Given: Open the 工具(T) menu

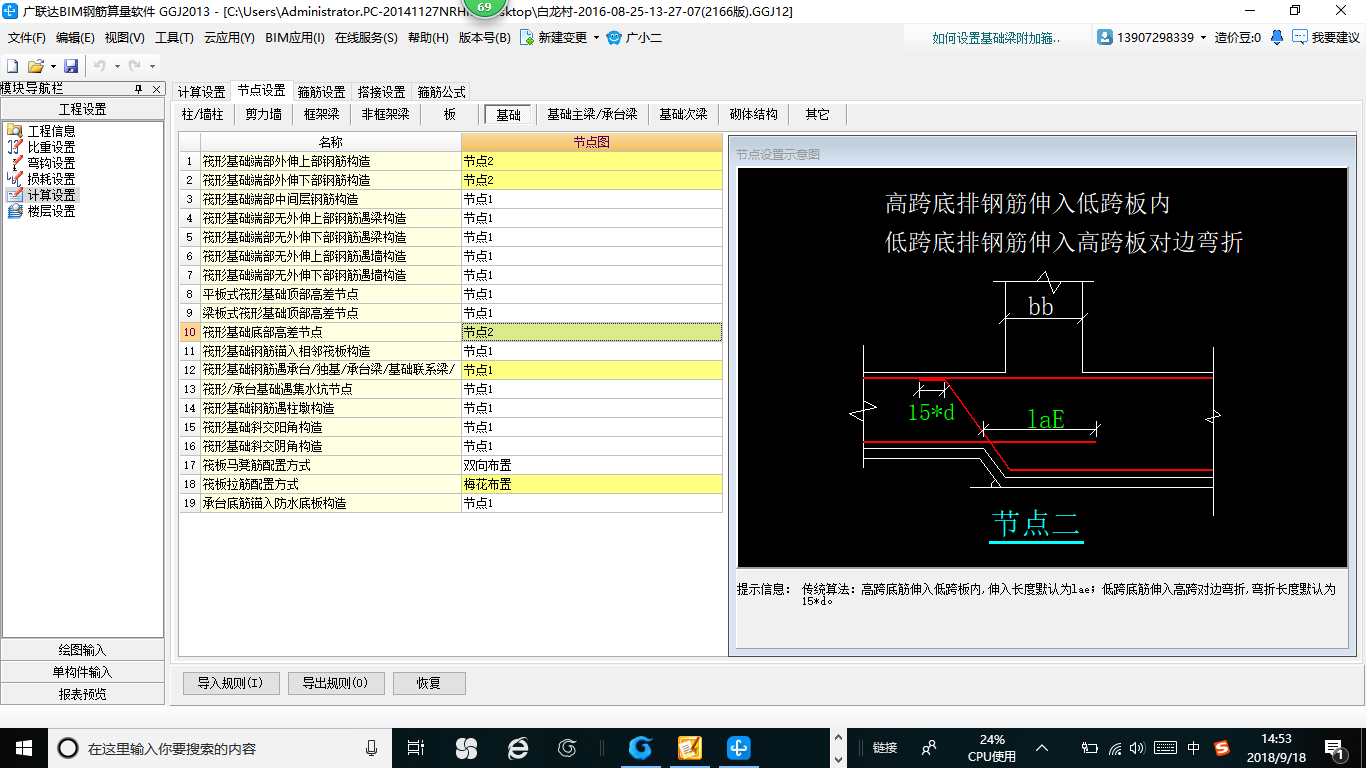Looking at the screenshot, I should (174, 38).
